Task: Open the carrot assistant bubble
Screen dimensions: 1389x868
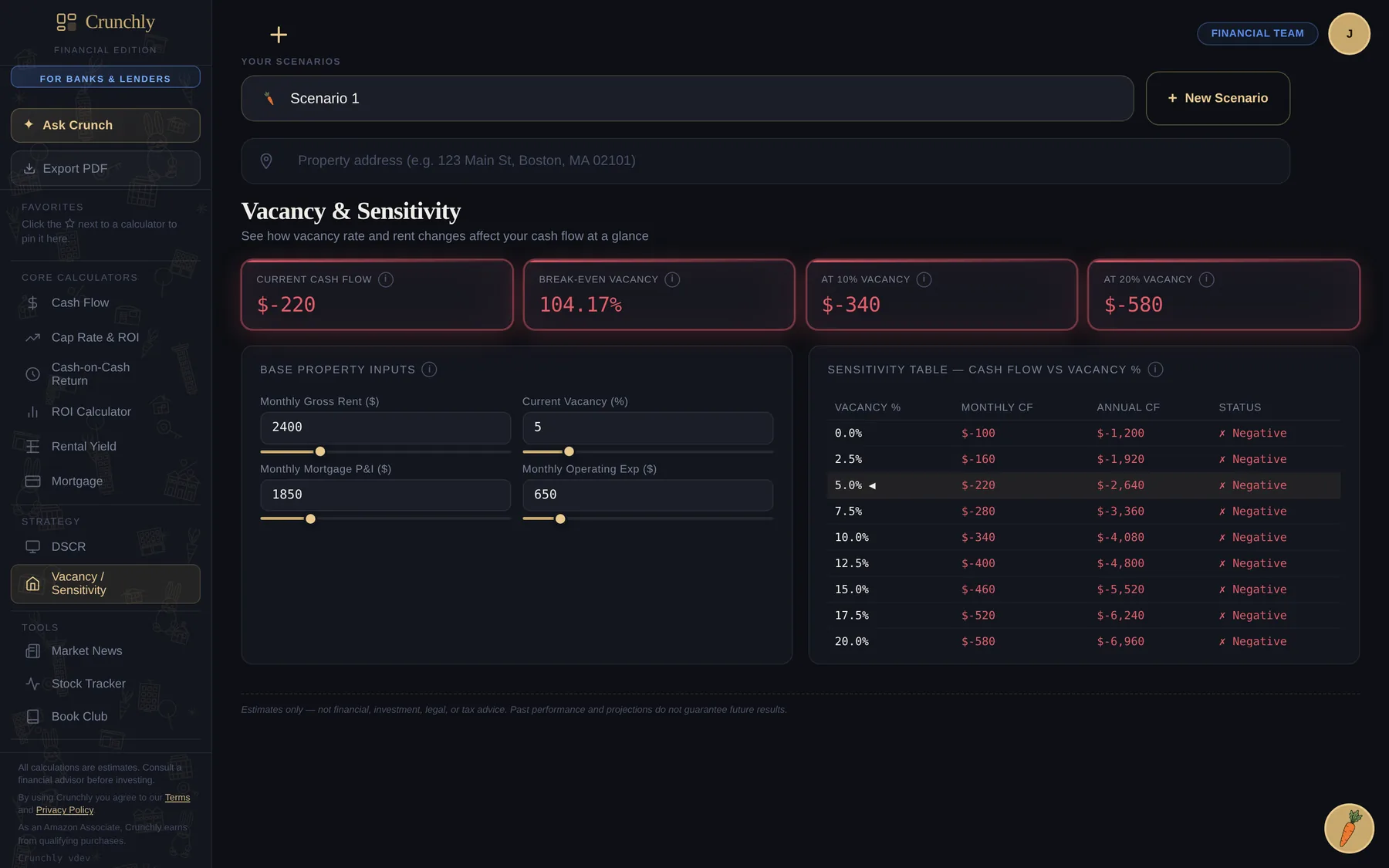Action: tap(1349, 828)
